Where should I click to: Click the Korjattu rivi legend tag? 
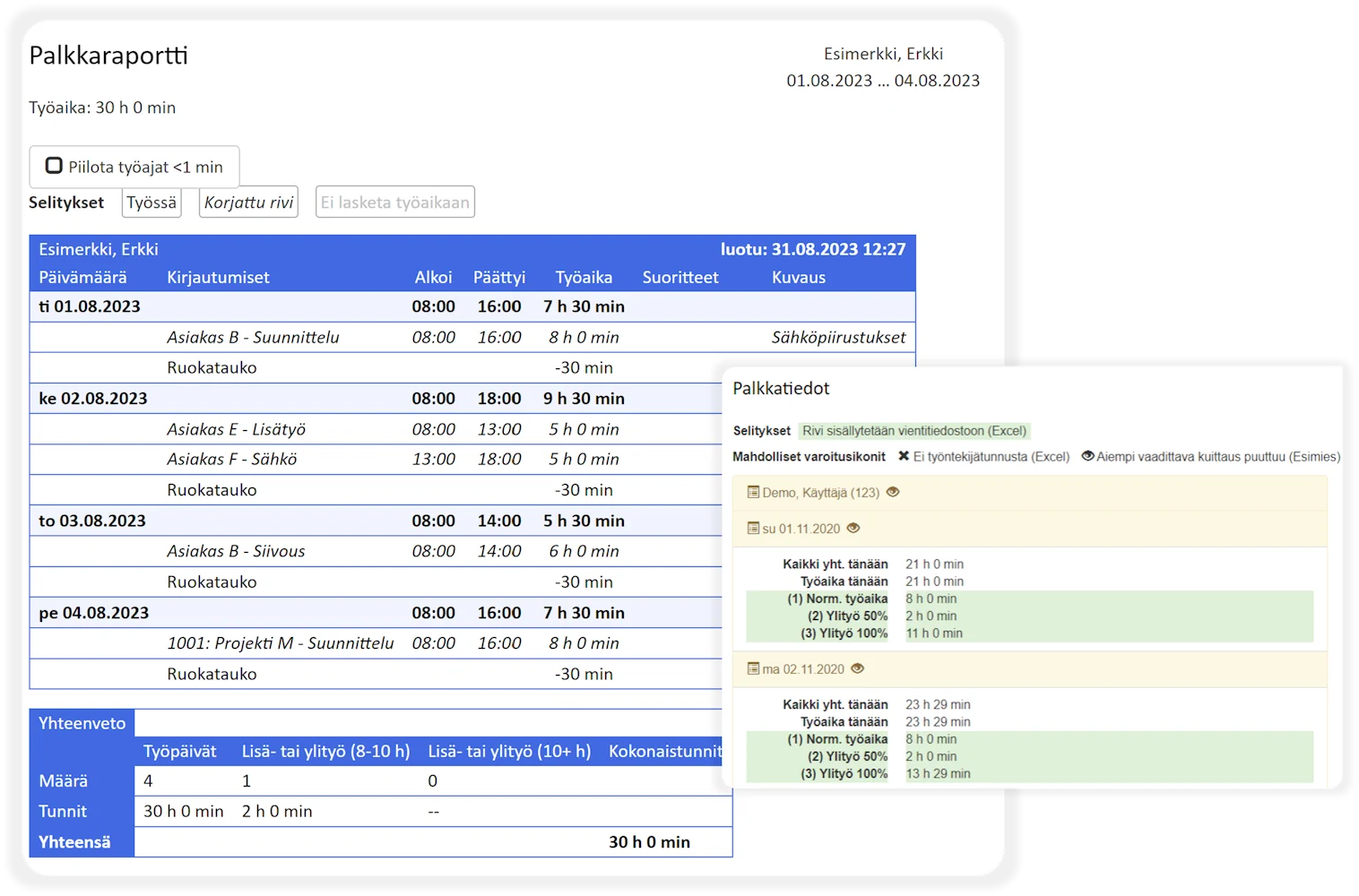(248, 202)
